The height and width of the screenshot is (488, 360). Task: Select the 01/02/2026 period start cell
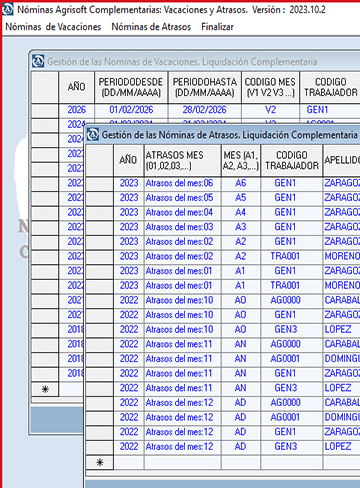[131, 110]
